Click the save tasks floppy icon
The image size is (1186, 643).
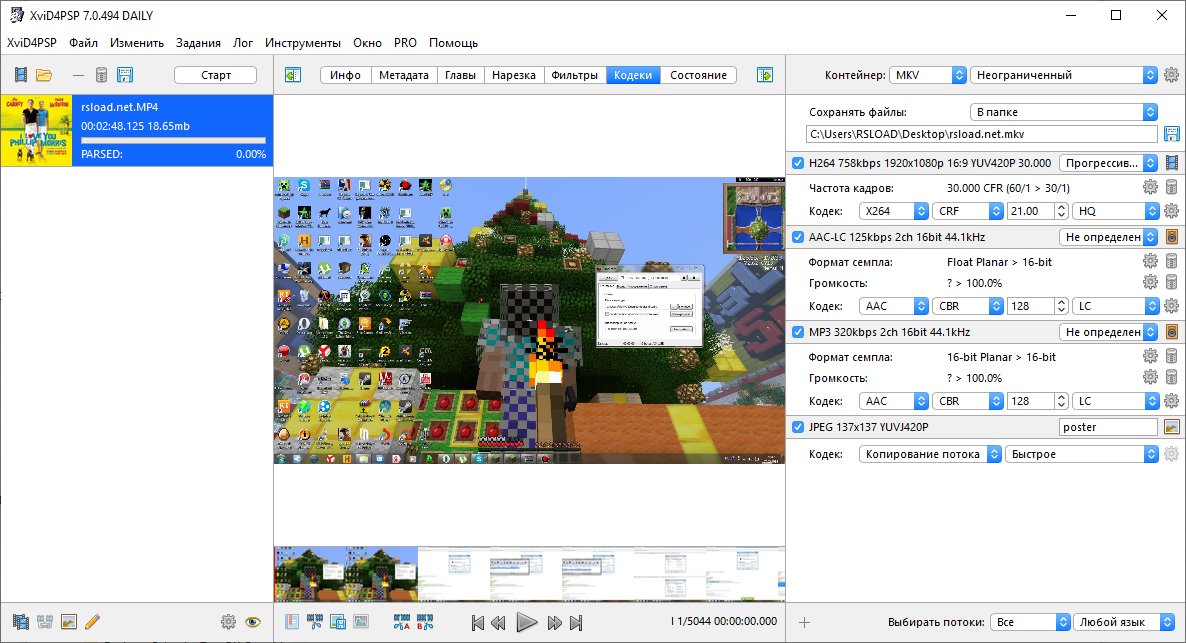pyautogui.click(x=125, y=75)
